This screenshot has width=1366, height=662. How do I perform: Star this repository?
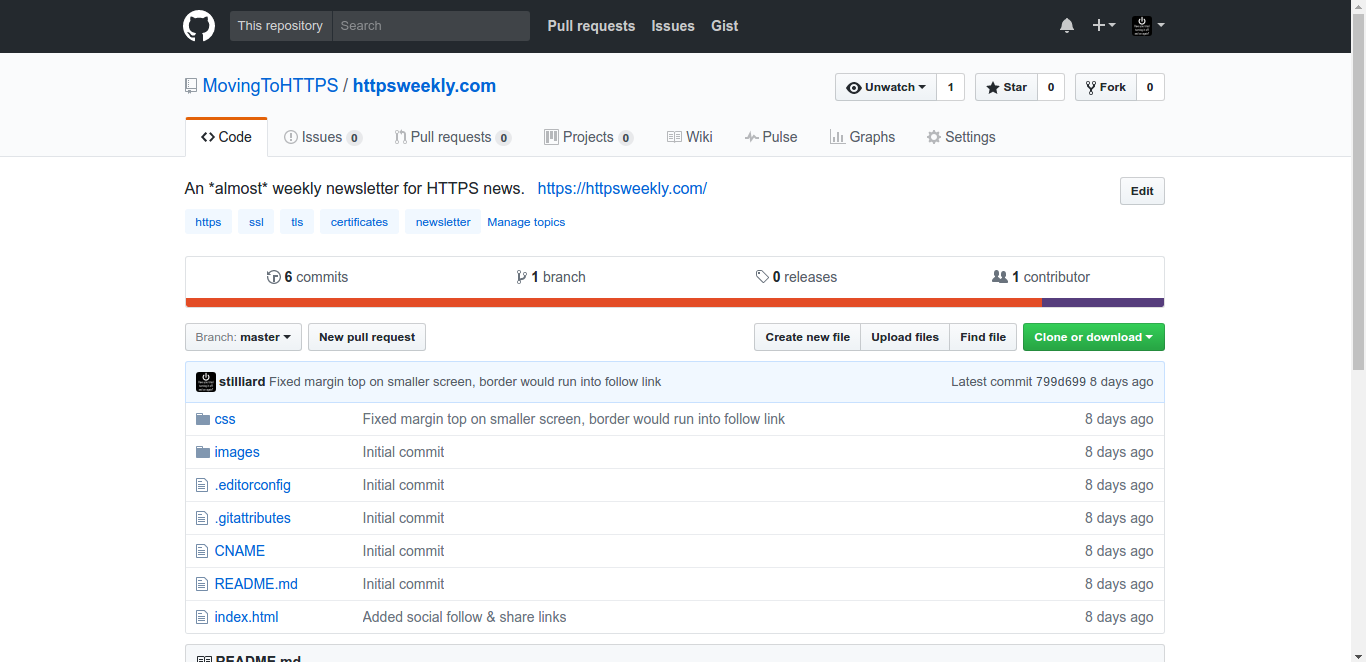pyautogui.click(x=1006, y=87)
